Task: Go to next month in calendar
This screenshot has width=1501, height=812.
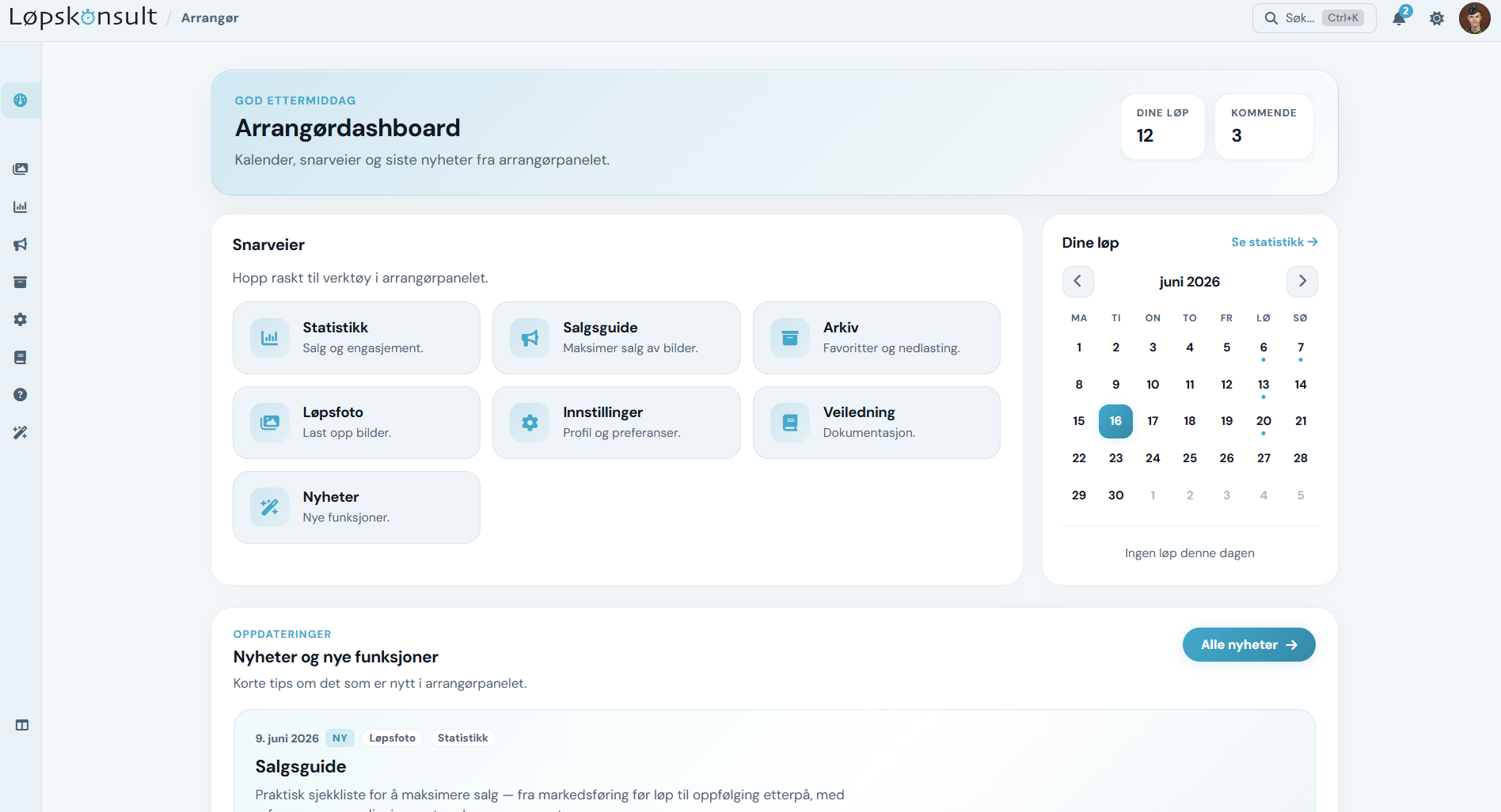Action: pos(1302,281)
